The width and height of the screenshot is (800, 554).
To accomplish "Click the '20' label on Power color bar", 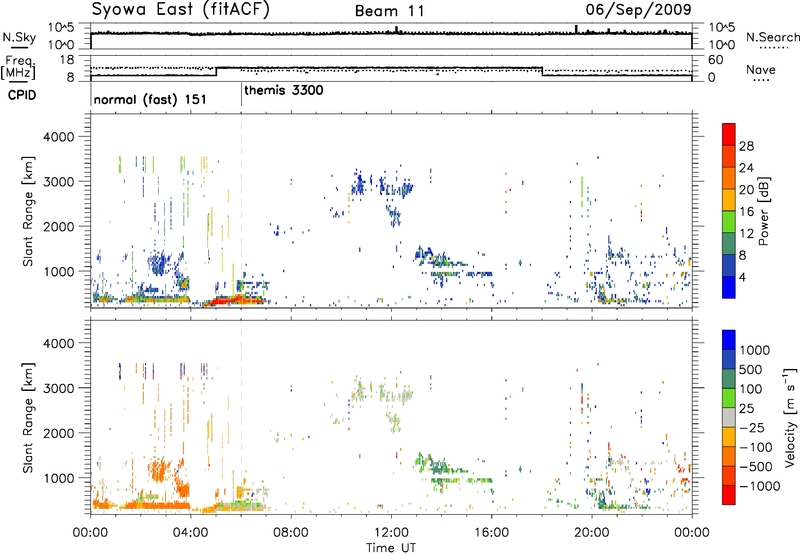I will click(x=746, y=190).
